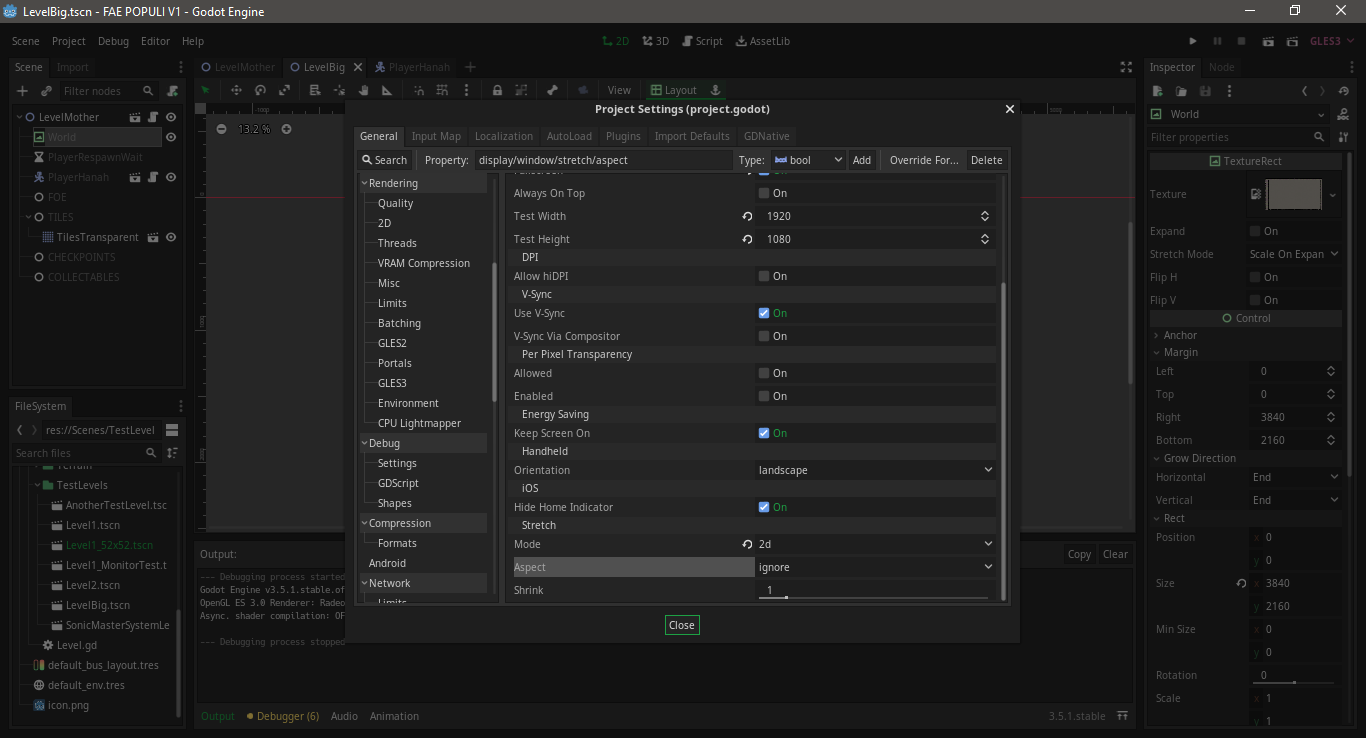The height and width of the screenshot is (738, 1366).
Task: Switch to the Input Map tab
Action: pyautogui.click(x=436, y=136)
